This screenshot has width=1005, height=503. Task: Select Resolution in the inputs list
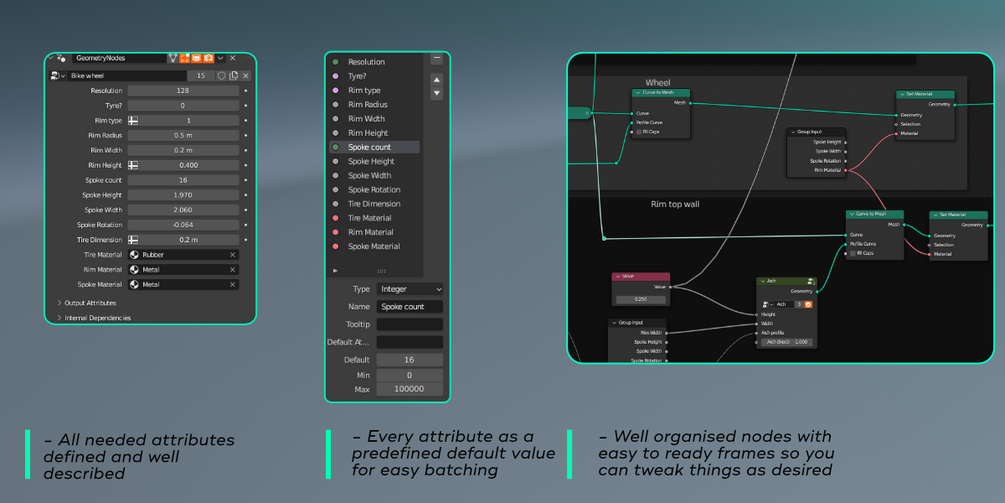tap(374, 62)
